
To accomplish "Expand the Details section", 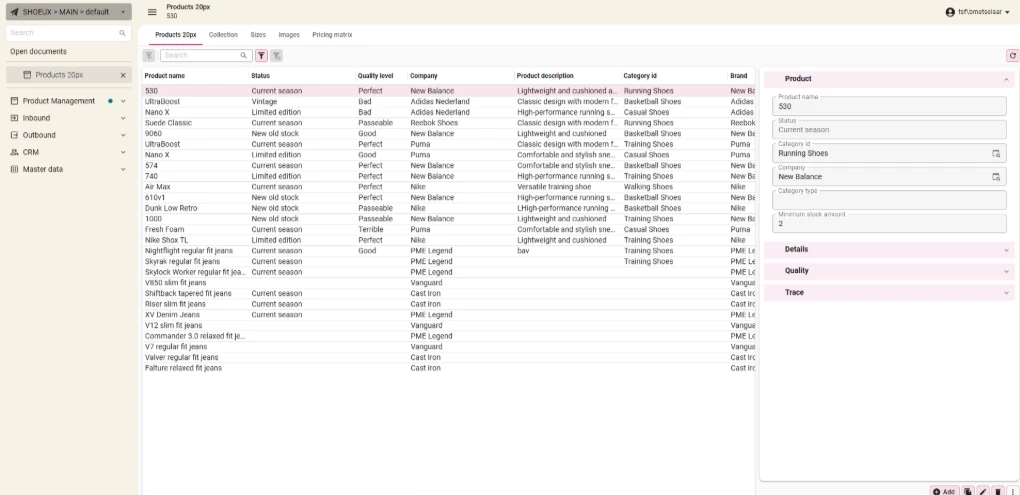I will click(x=889, y=250).
